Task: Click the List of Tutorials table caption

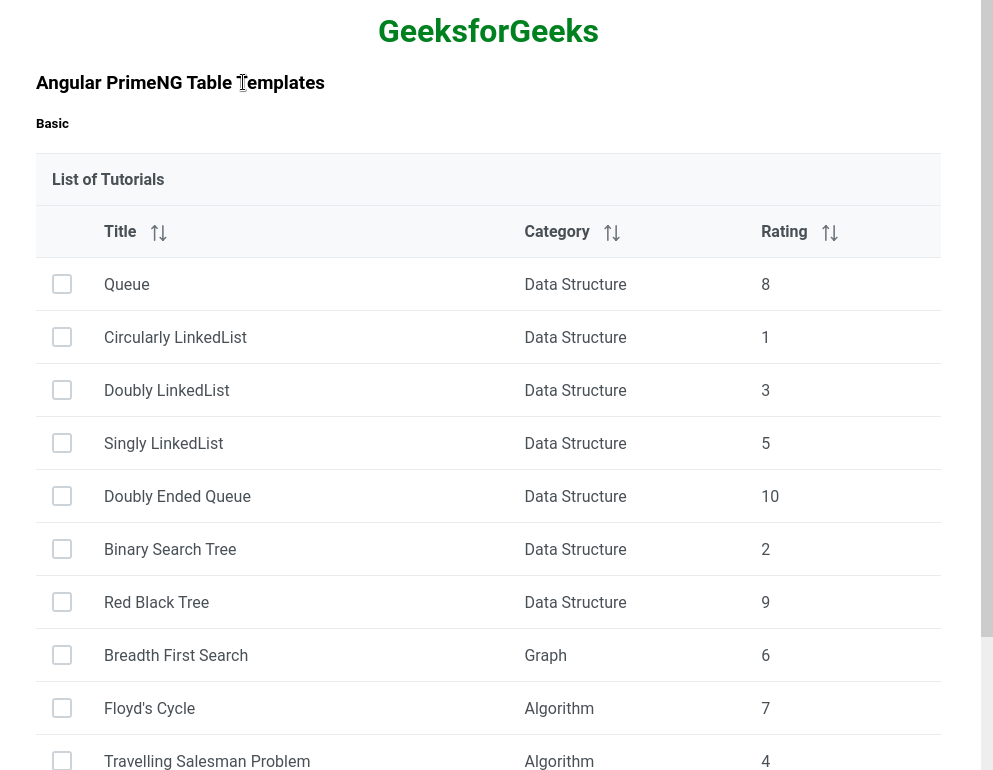Action: [x=108, y=179]
